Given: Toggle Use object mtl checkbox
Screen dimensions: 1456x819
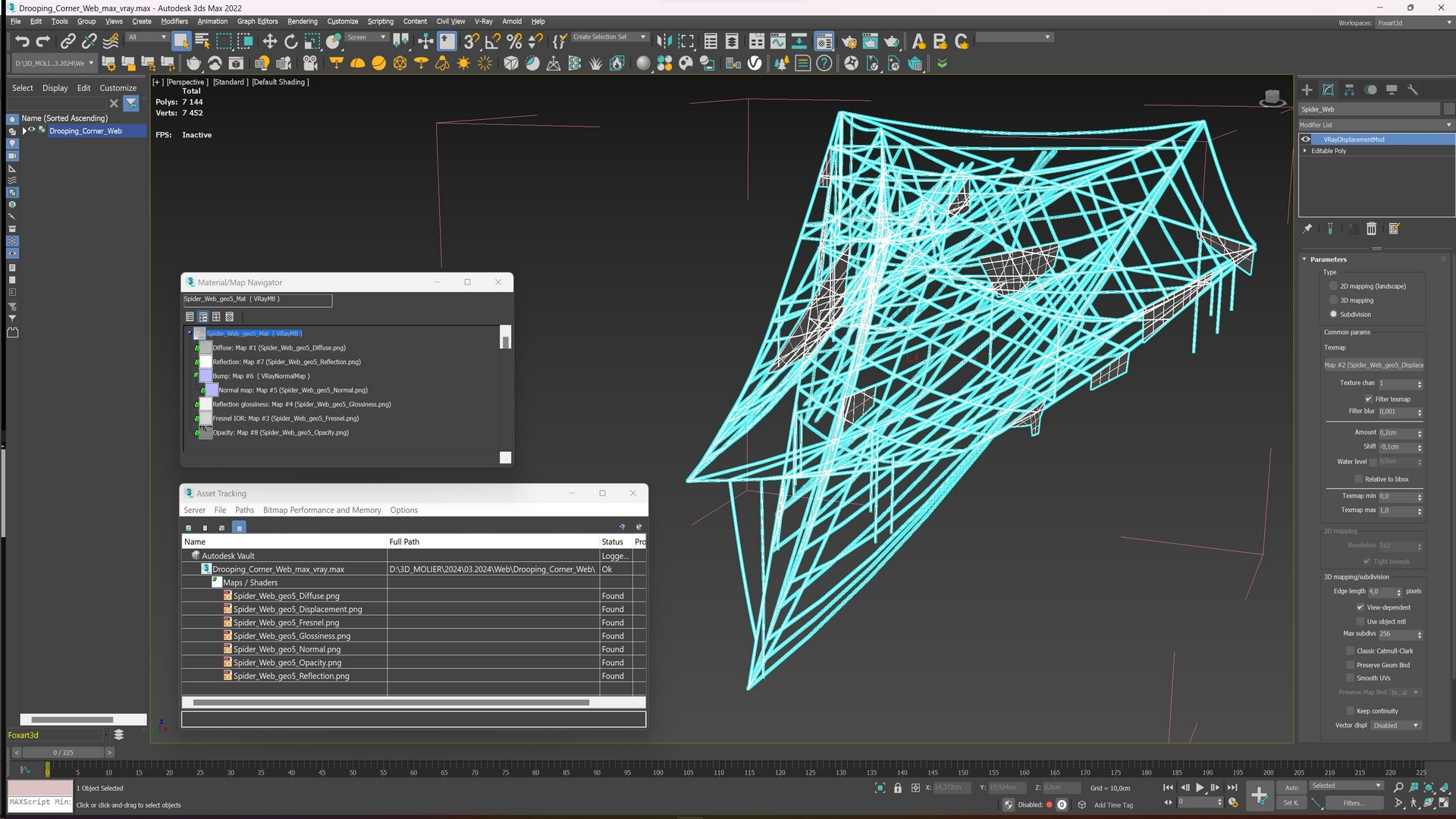Looking at the screenshot, I should 1360,621.
